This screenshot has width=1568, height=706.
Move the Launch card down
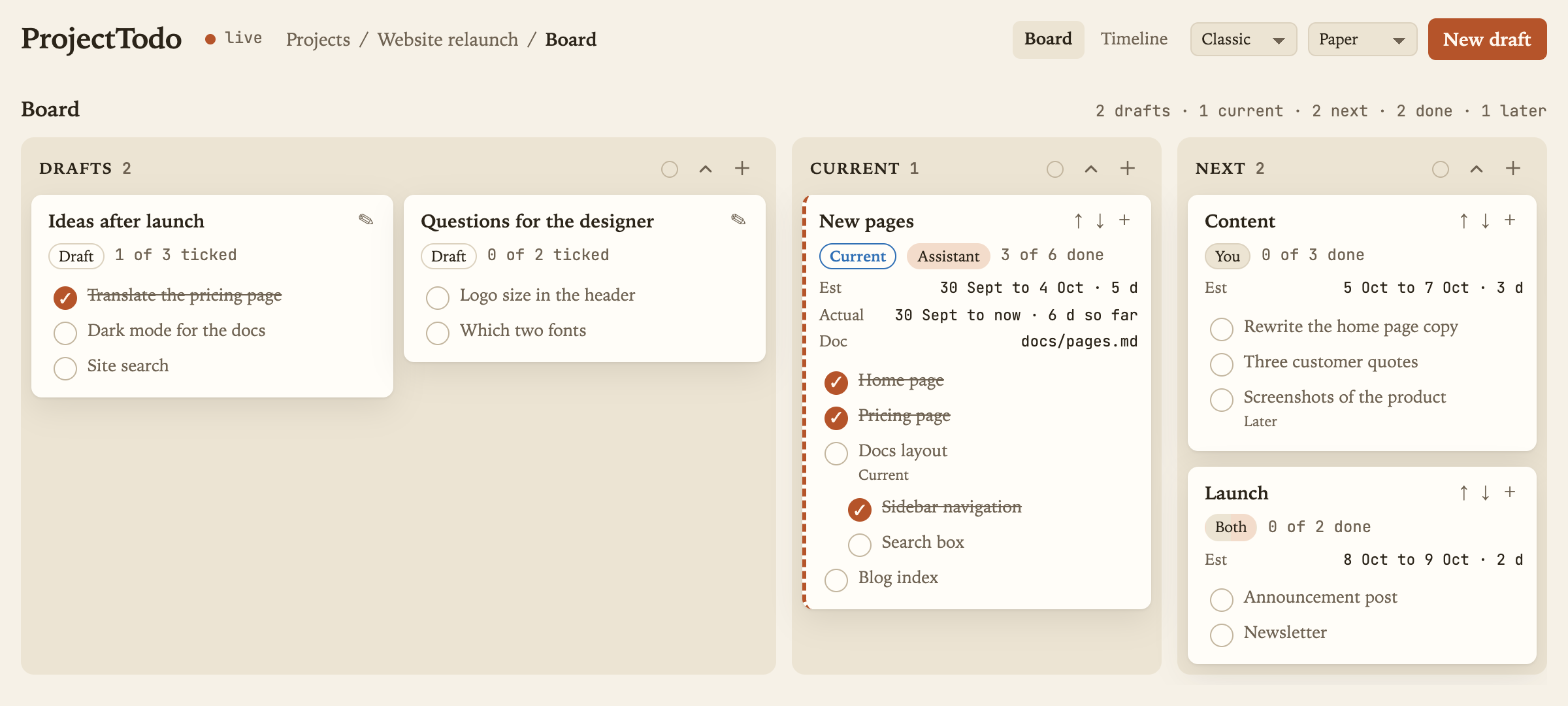[1486, 493]
